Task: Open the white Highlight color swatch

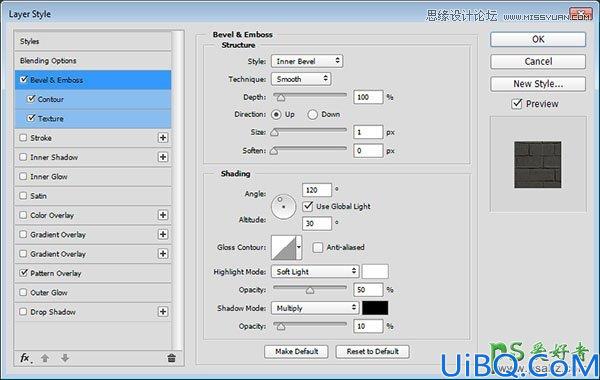Action: [375, 271]
